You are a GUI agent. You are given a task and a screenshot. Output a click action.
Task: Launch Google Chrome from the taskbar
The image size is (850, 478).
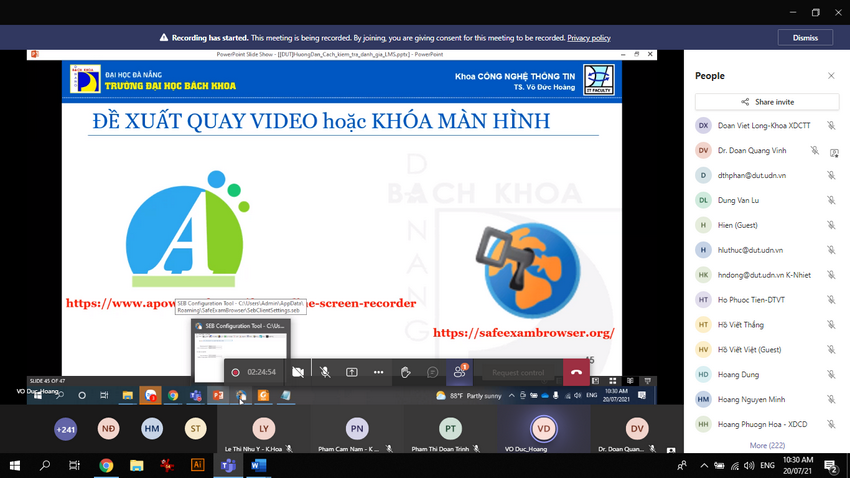click(106, 466)
